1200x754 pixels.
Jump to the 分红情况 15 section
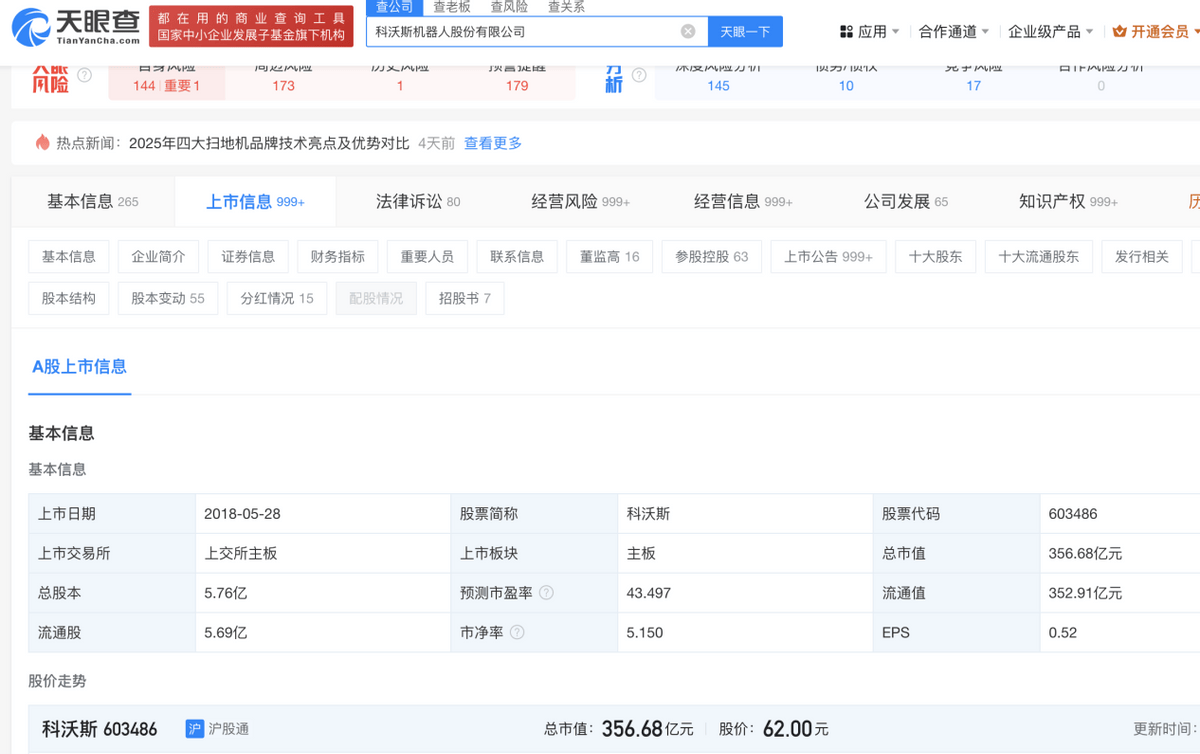(277, 299)
